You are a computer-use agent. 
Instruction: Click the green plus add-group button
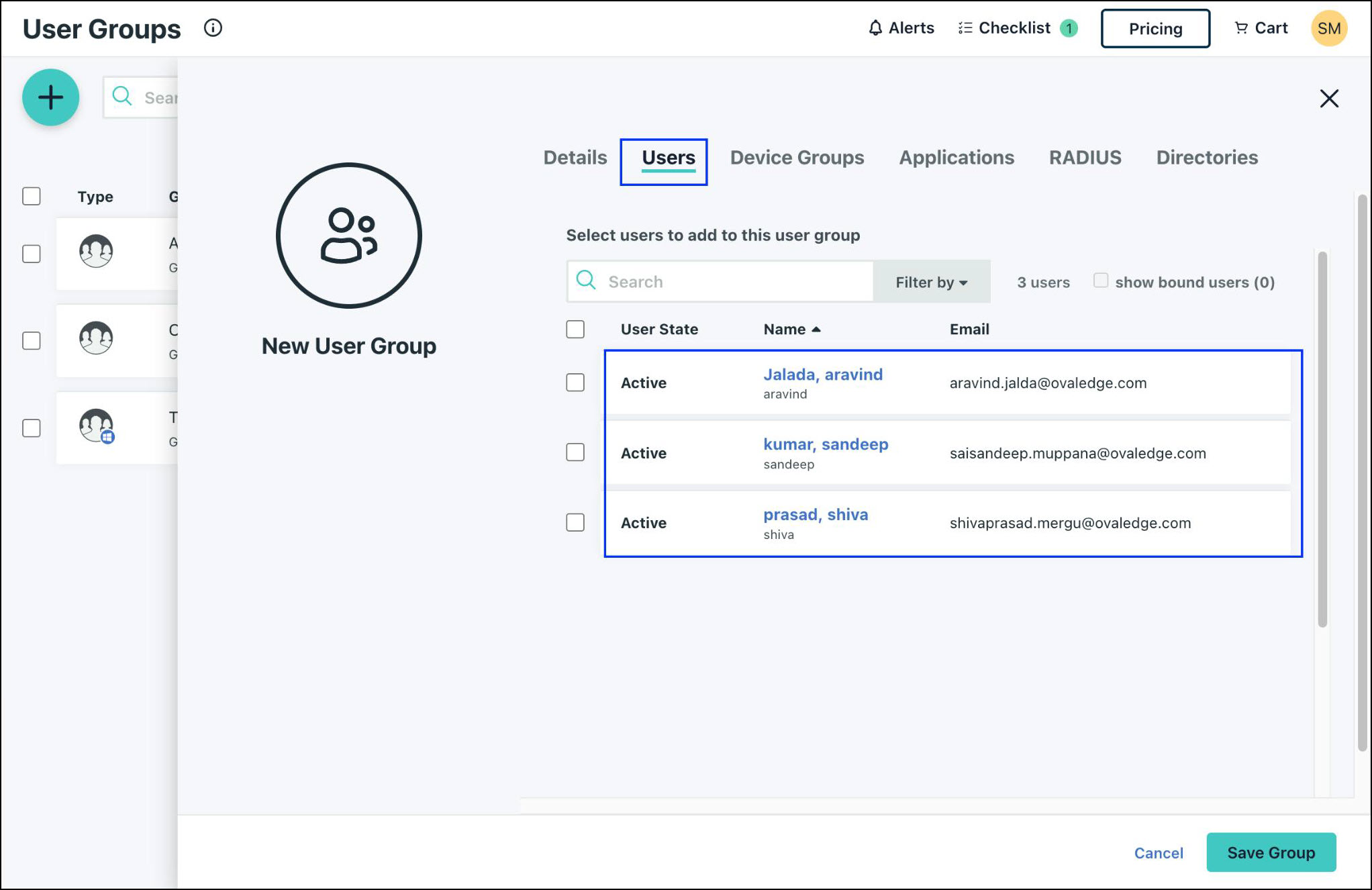pyautogui.click(x=50, y=97)
